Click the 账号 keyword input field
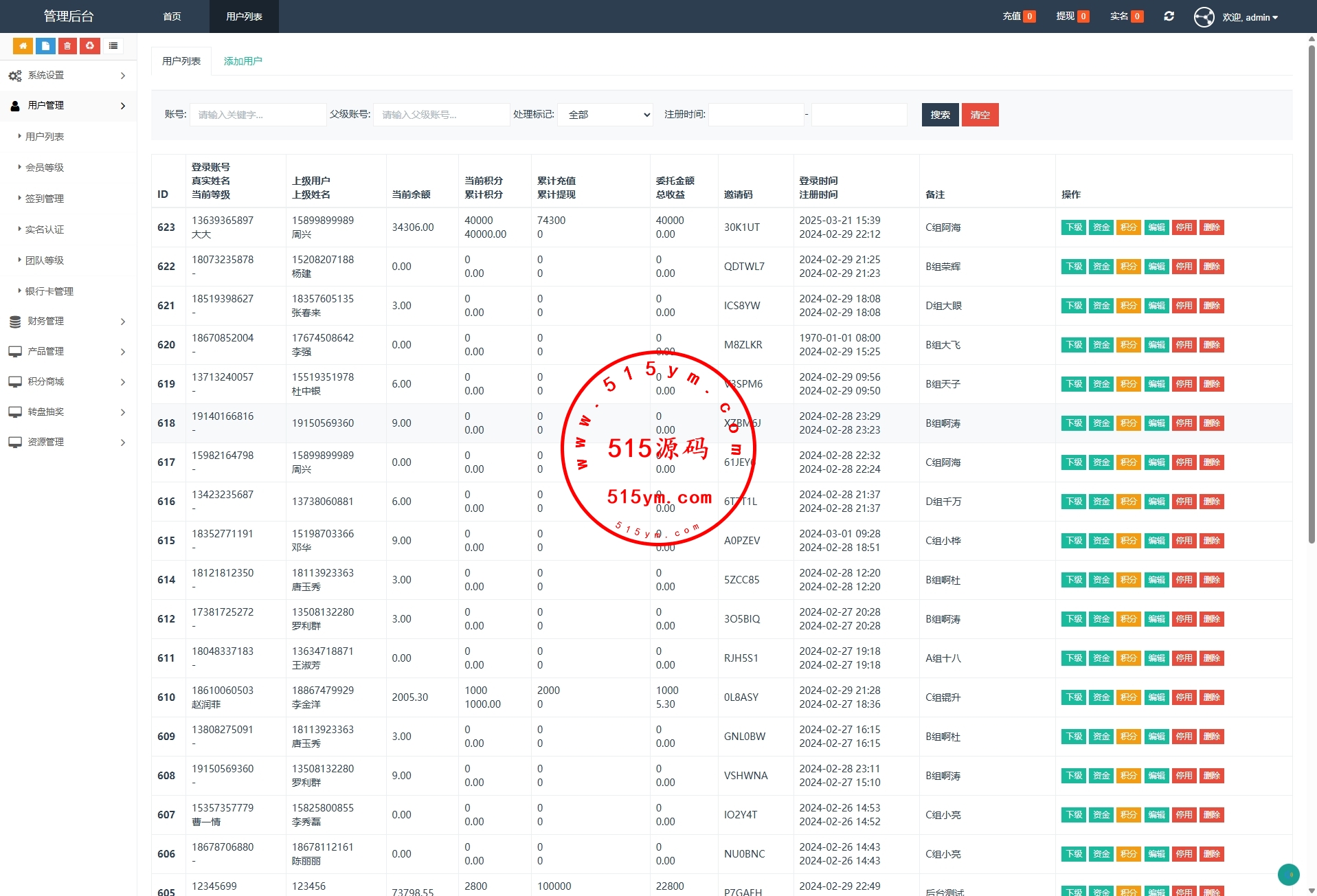This screenshot has height=896, width=1317. 258,115
